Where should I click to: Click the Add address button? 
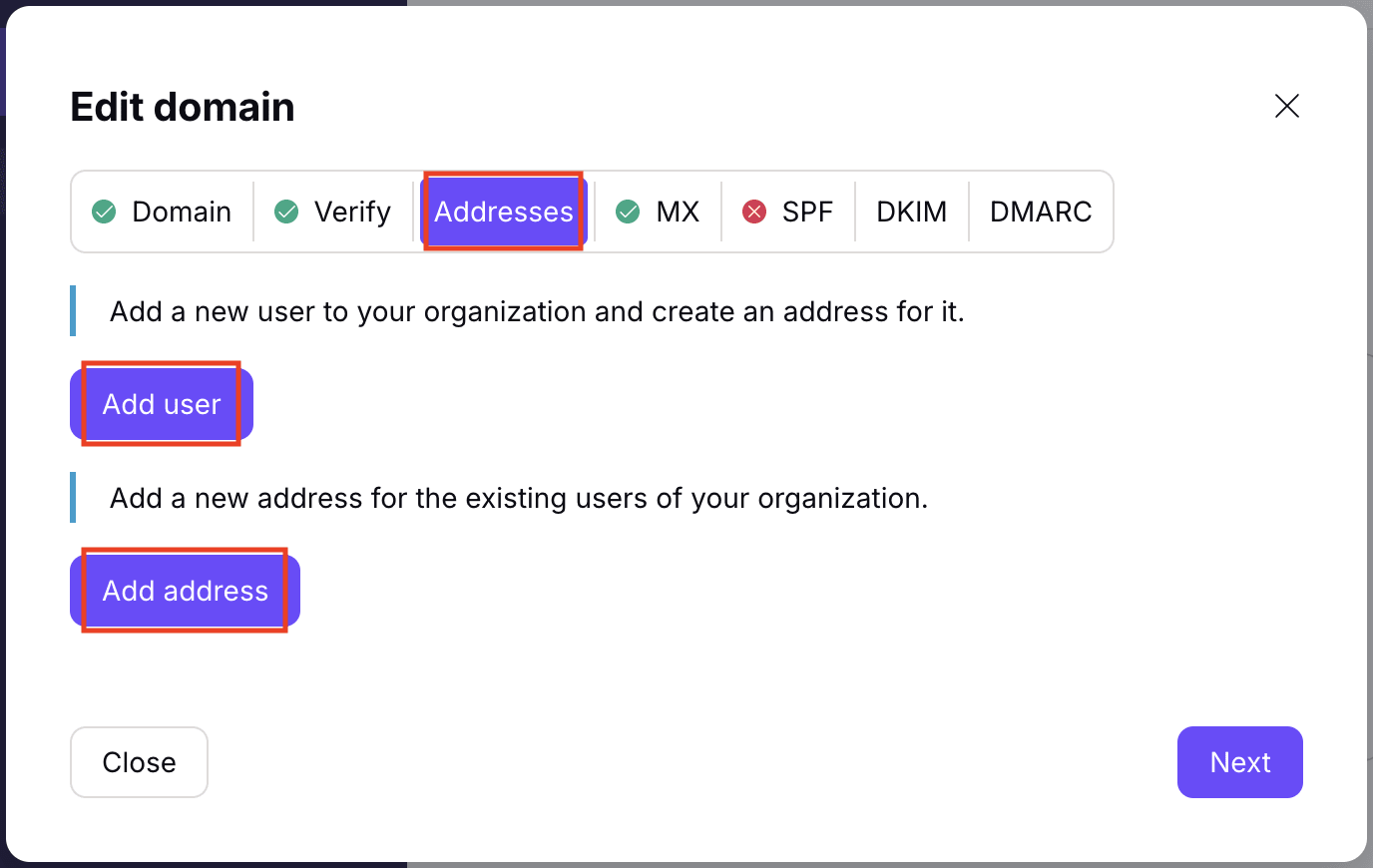(184, 591)
